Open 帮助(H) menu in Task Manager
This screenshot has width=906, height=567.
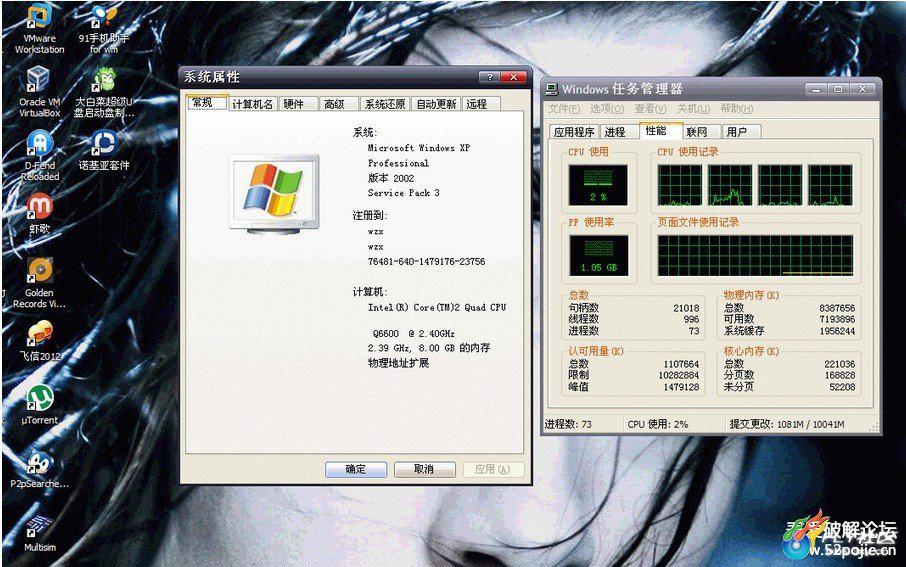coord(737,109)
